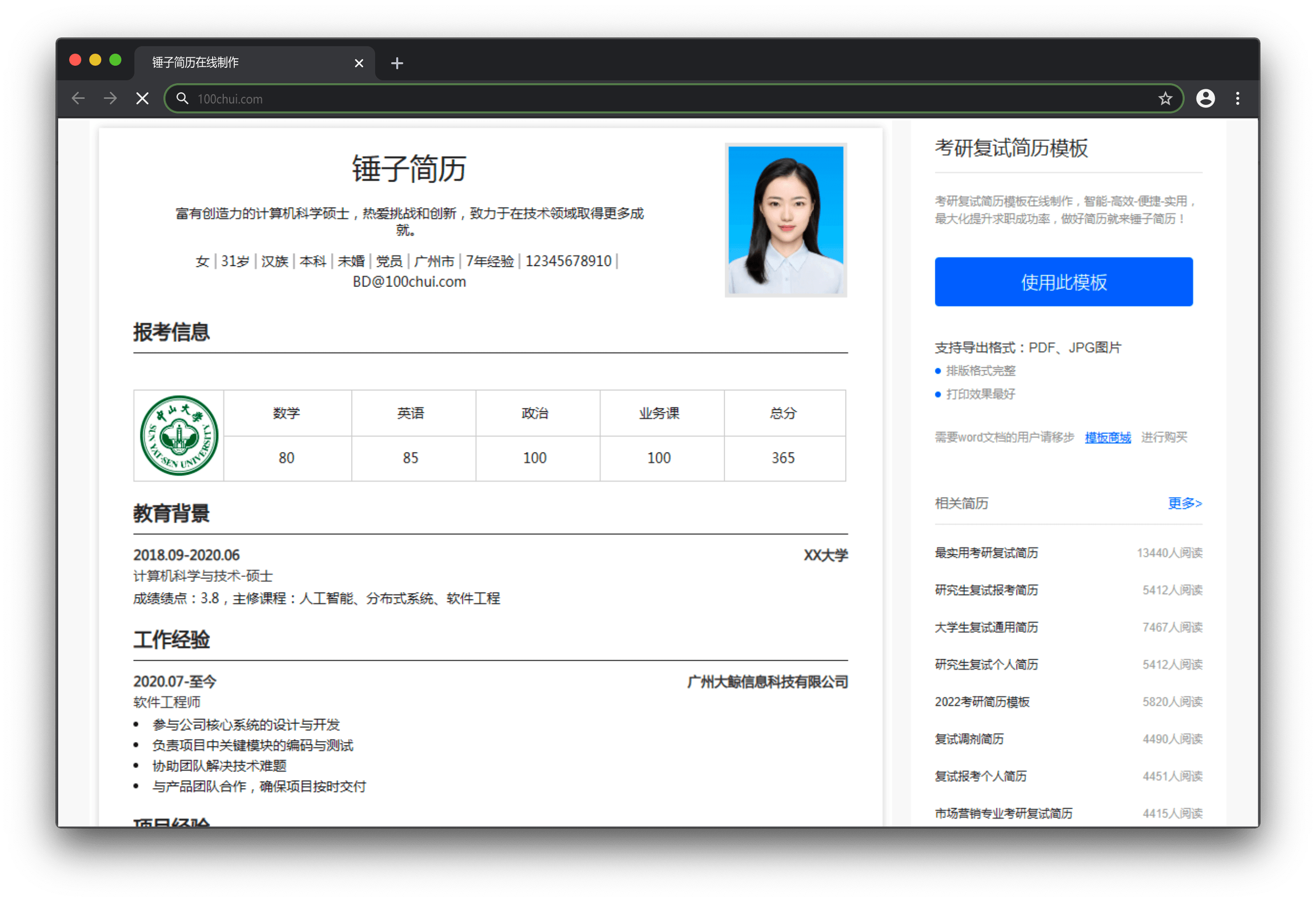Click the search magnifier icon in address bar

(x=182, y=99)
